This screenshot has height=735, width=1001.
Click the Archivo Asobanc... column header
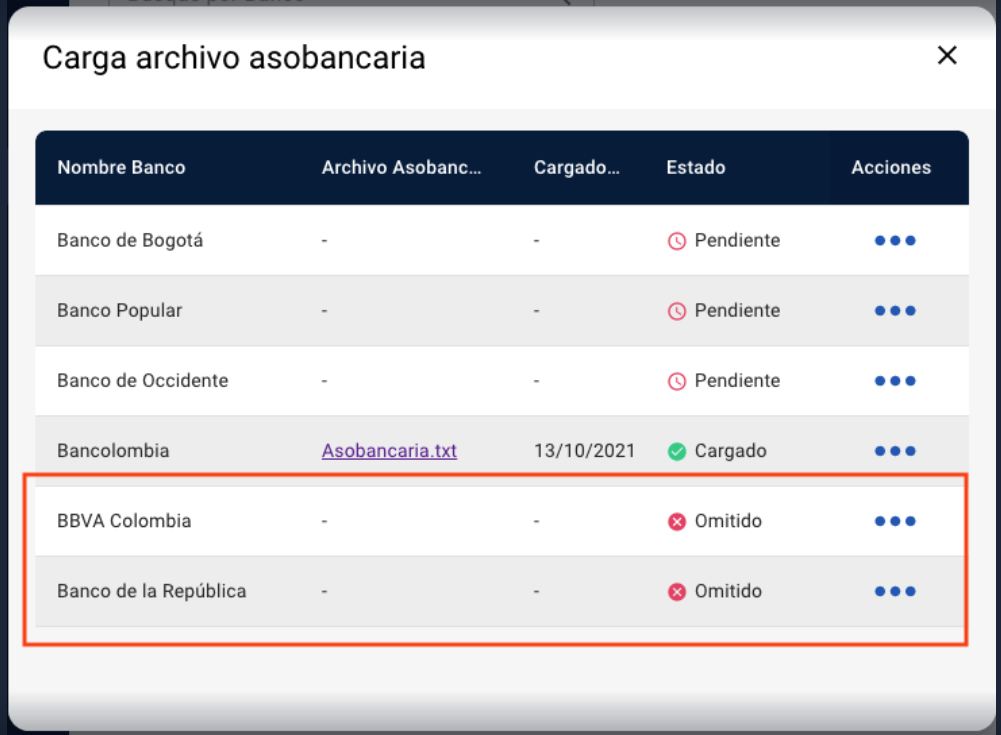pyautogui.click(x=402, y=167)
